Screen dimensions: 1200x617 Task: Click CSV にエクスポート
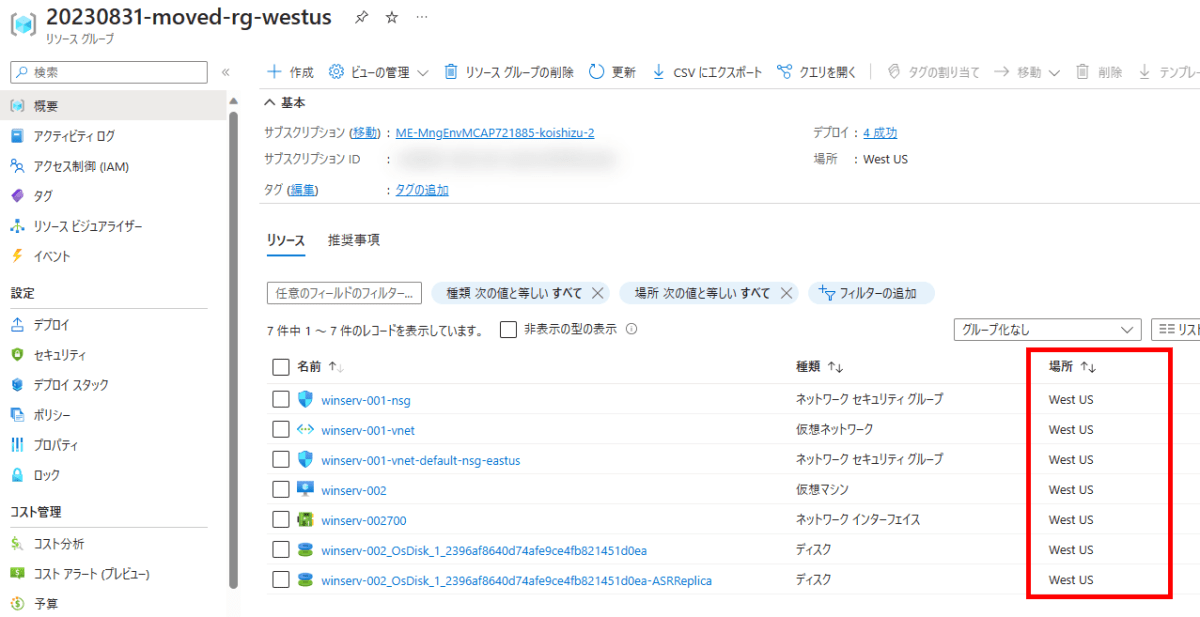pos(707,72)
